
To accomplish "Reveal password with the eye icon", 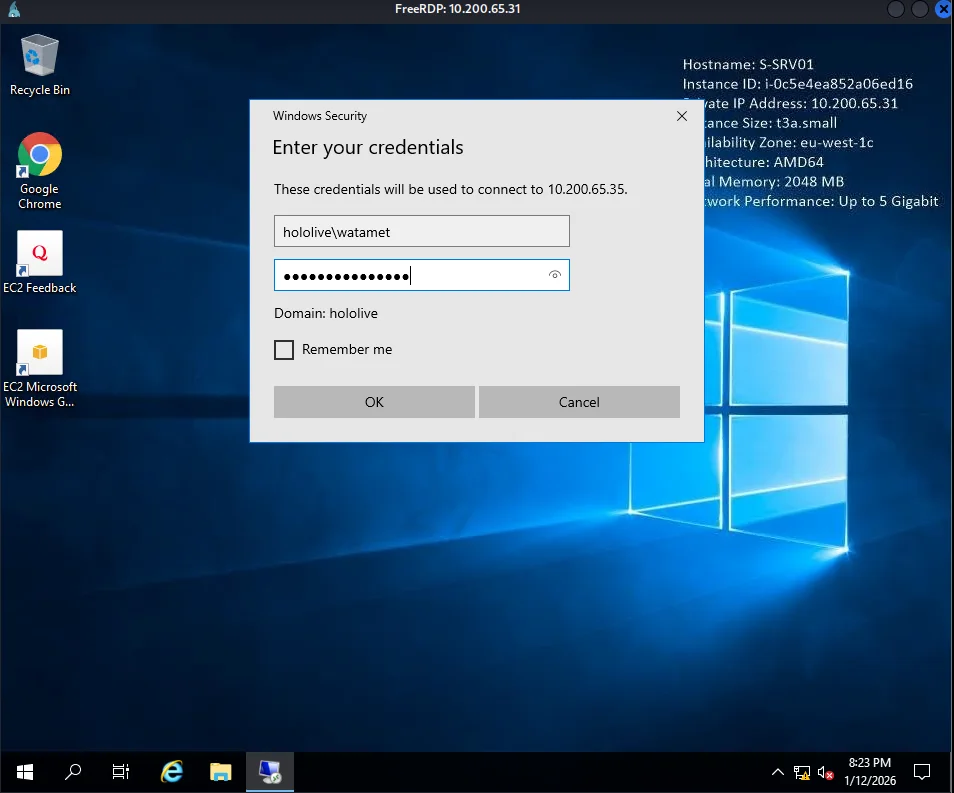I will [555, 275].
